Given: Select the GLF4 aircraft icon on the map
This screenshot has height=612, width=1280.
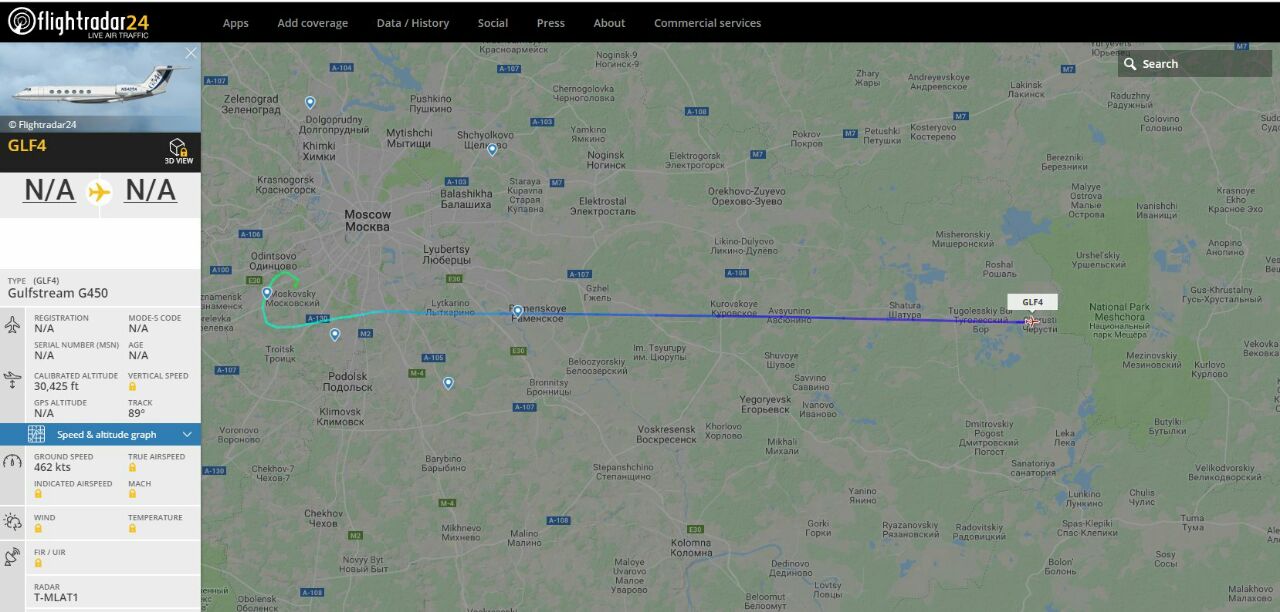Looking at the screenshot, I should [x=1030, y=321].
